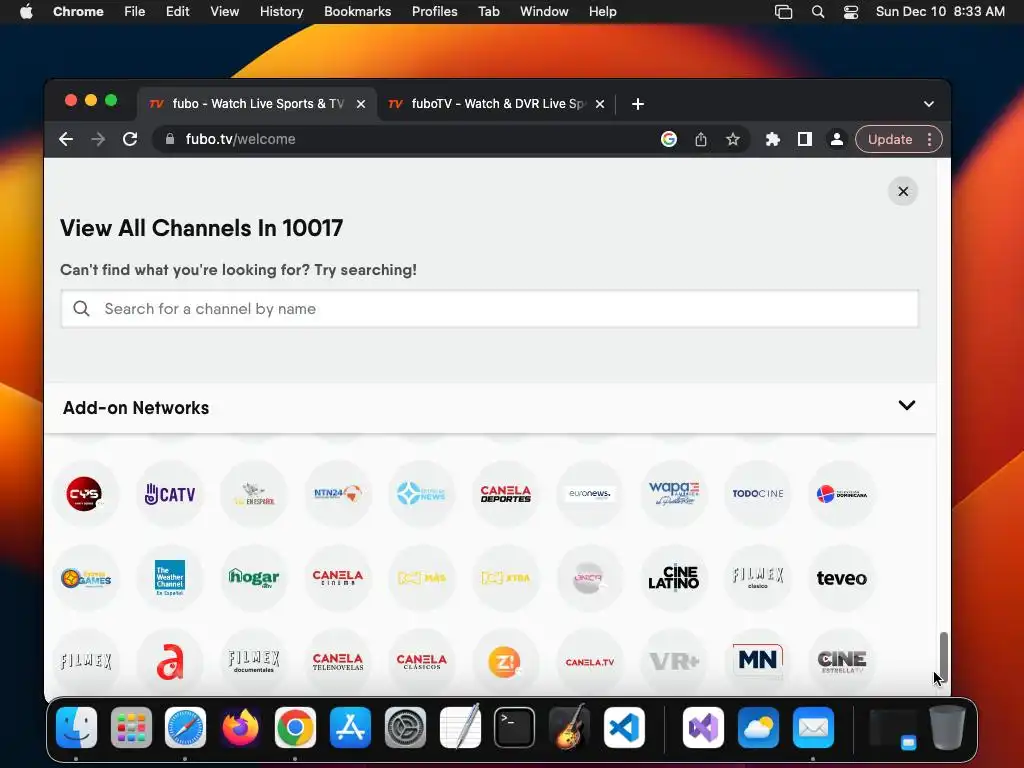Collapse the Add-on Networks section chevron
1024x768 pixels.
click(906, 406)
